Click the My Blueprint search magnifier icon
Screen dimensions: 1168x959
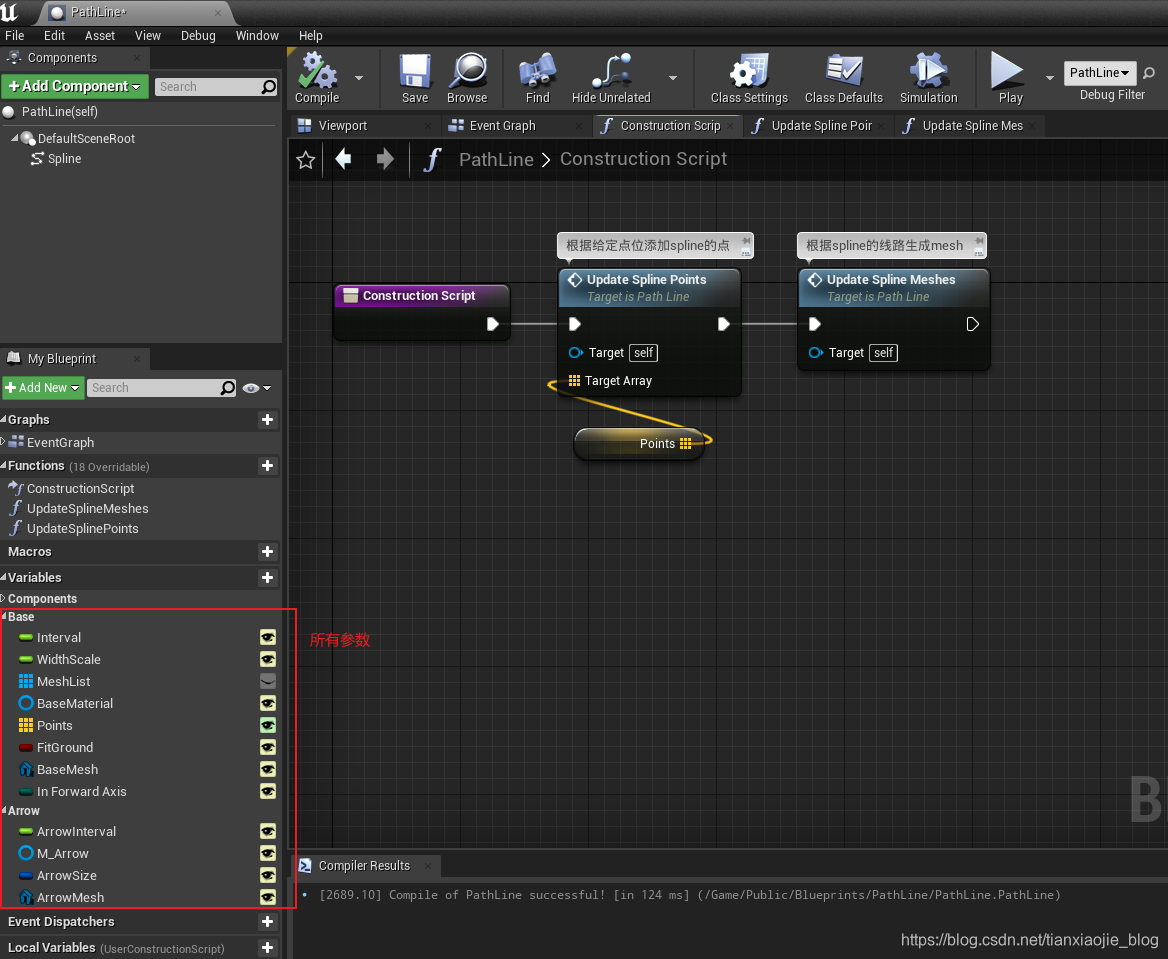[228, 387]
